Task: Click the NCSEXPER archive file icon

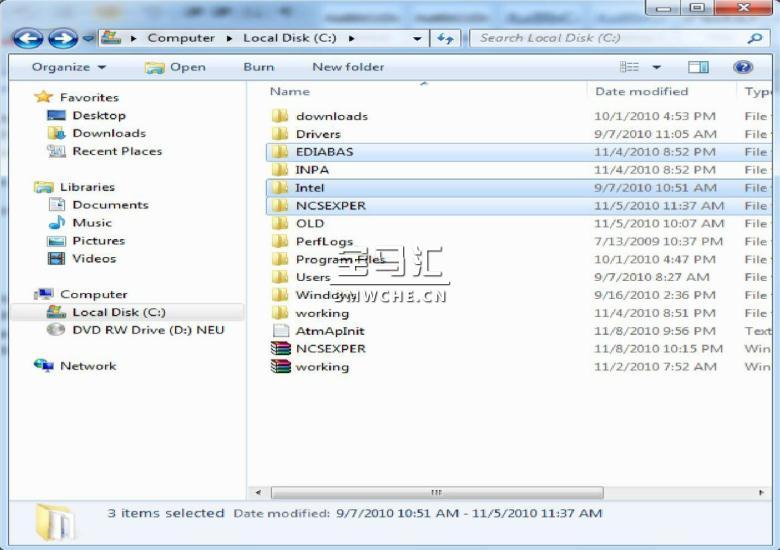Action: [281, 349]
